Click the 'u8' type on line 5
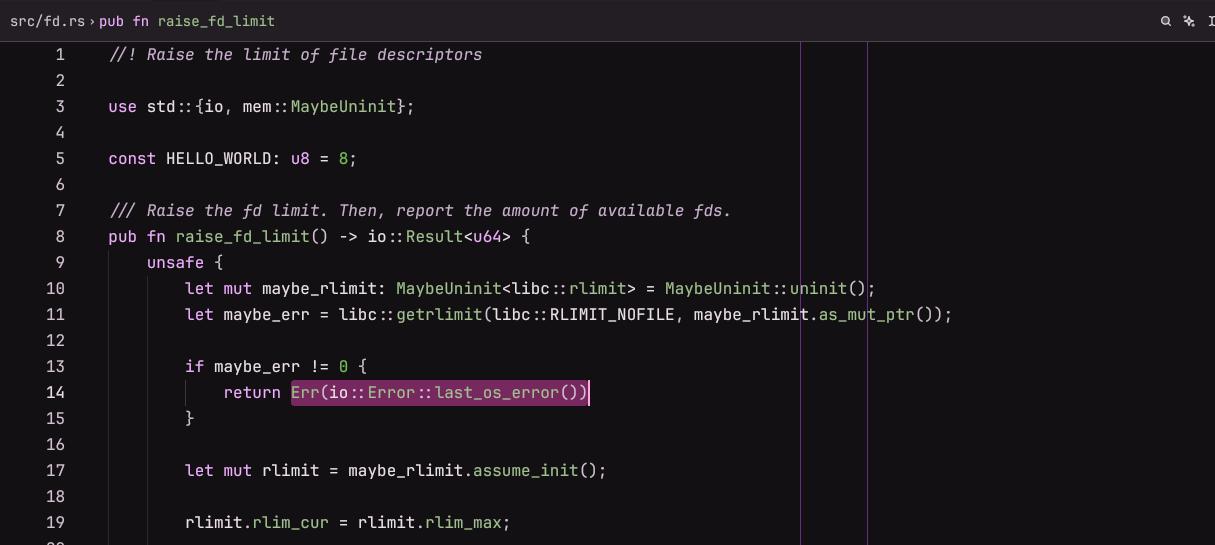The height and width of the screenshot is (545, 1215). tap(300, 159)
